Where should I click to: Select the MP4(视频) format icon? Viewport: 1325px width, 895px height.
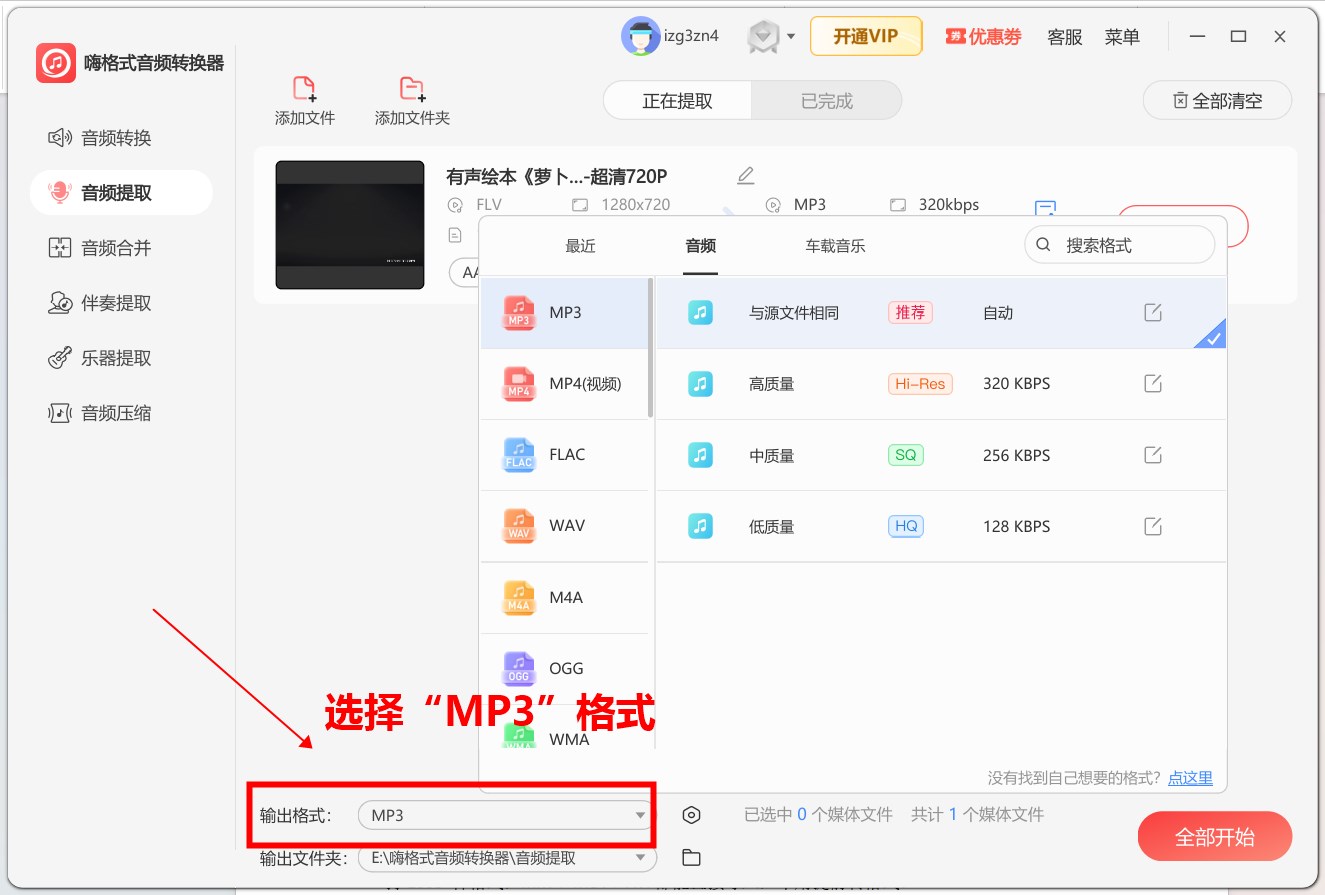(519, 384)
